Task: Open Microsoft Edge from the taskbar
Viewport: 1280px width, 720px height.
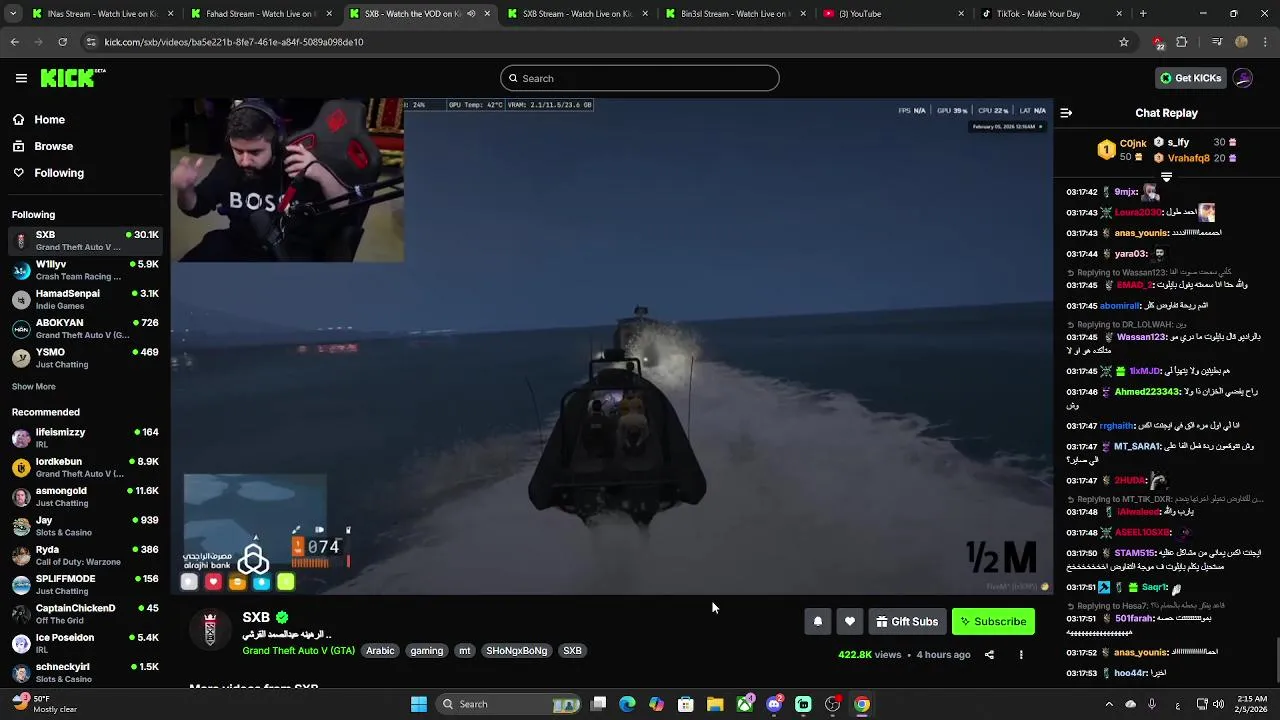Action: 627,704
